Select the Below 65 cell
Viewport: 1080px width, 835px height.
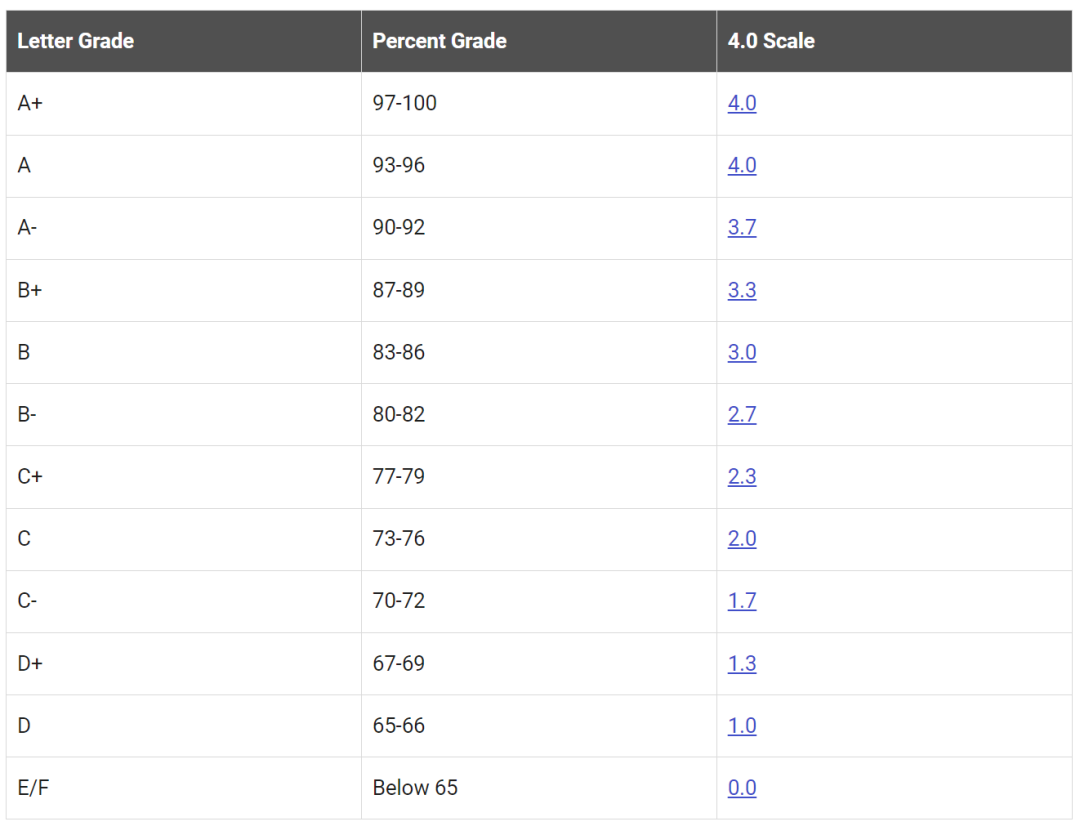point(539,787)
